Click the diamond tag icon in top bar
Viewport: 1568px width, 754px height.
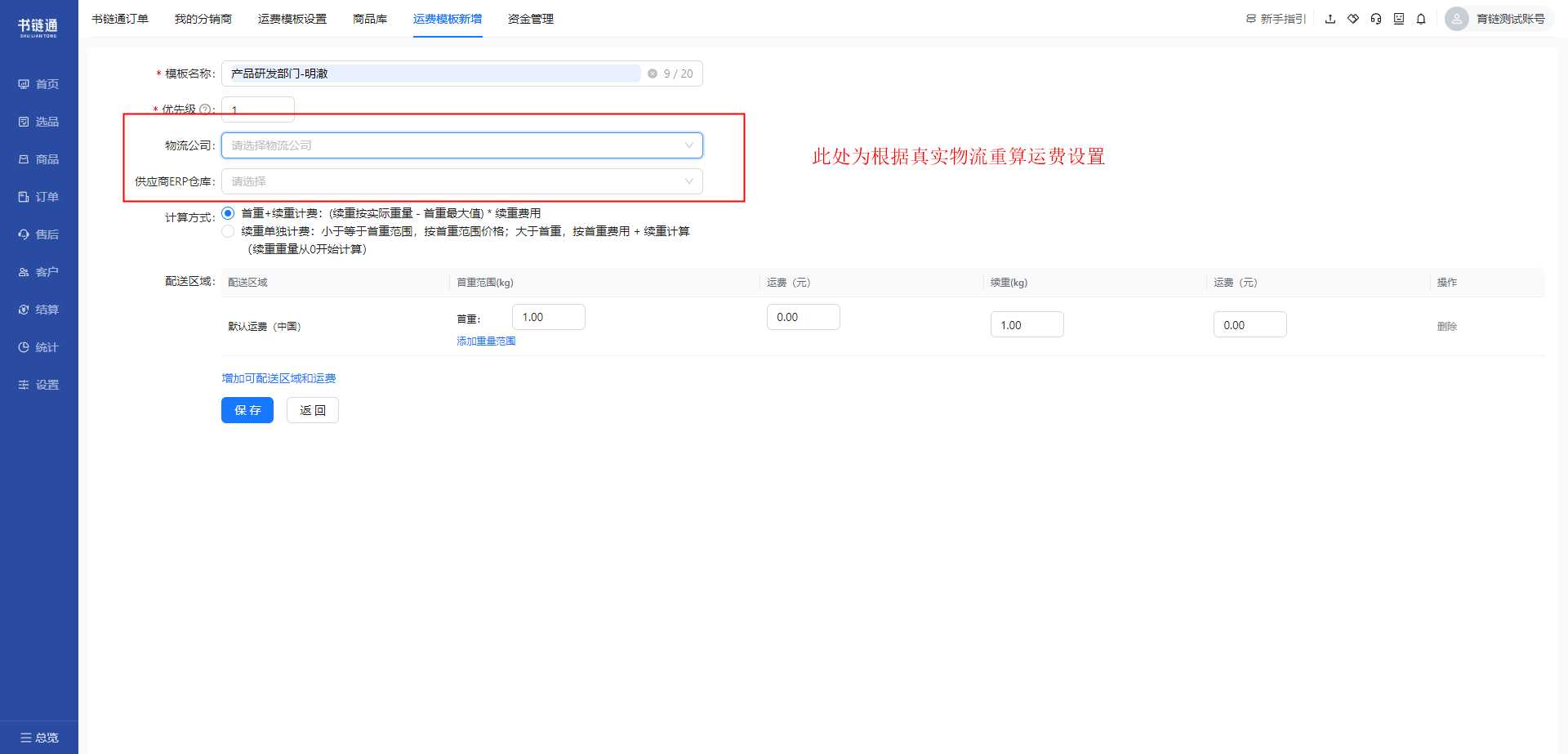click(1353, 19)
